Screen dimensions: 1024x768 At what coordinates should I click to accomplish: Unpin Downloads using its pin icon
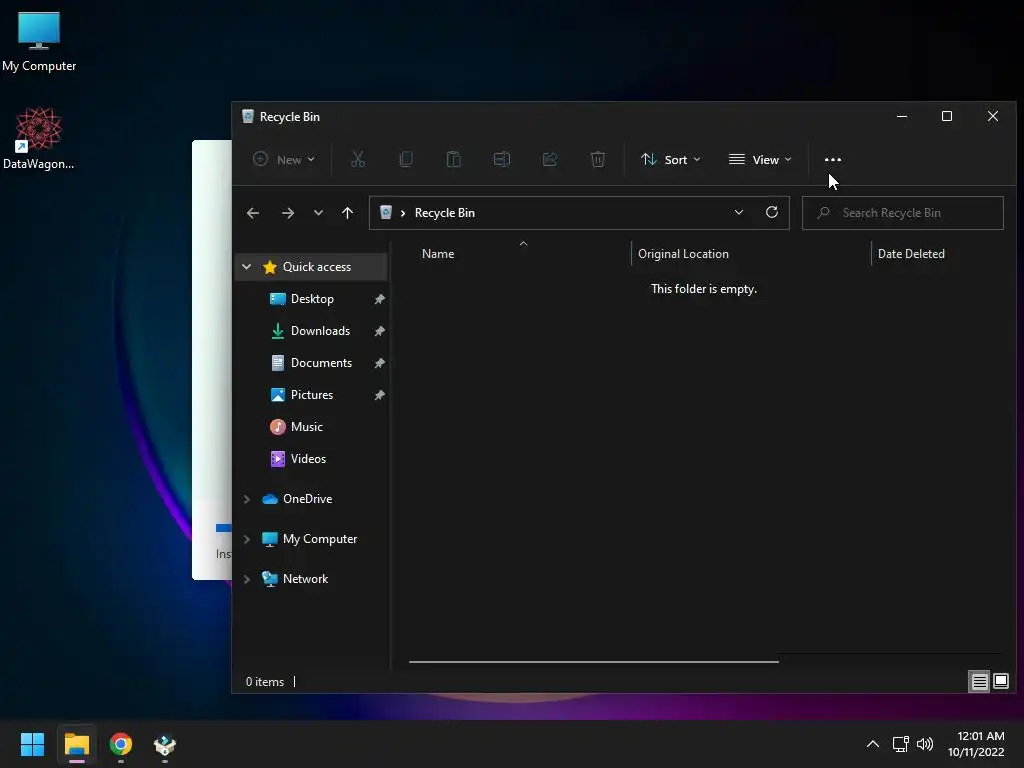click(379, 331)
